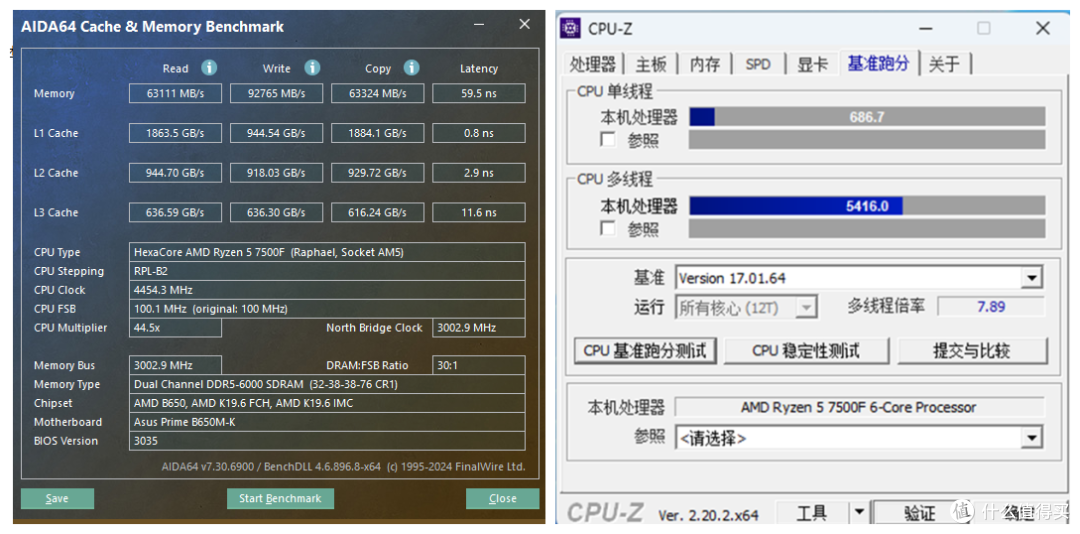
Task: Click the 工具 button in CPU-Z
Action: (x=812, y=512)
